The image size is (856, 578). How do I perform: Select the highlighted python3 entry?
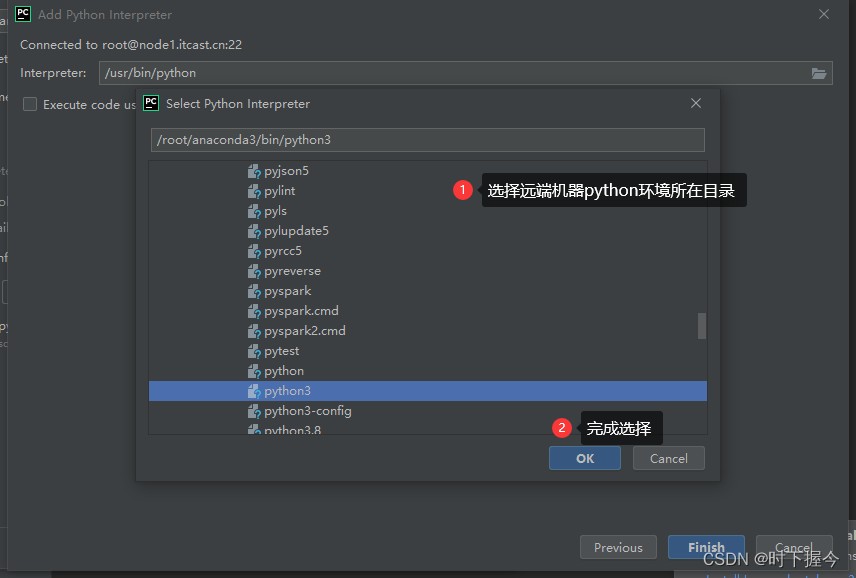tap(427, 391)
